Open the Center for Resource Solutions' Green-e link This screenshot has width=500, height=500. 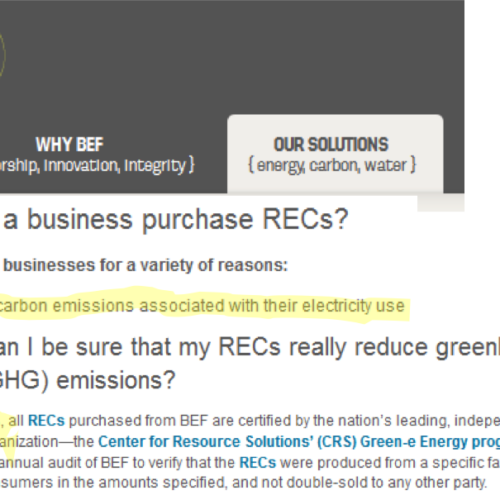click(299, 442)
